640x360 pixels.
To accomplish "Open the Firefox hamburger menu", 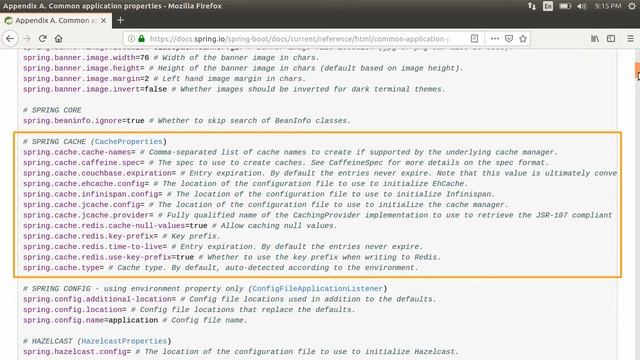I will coord(630,39).
